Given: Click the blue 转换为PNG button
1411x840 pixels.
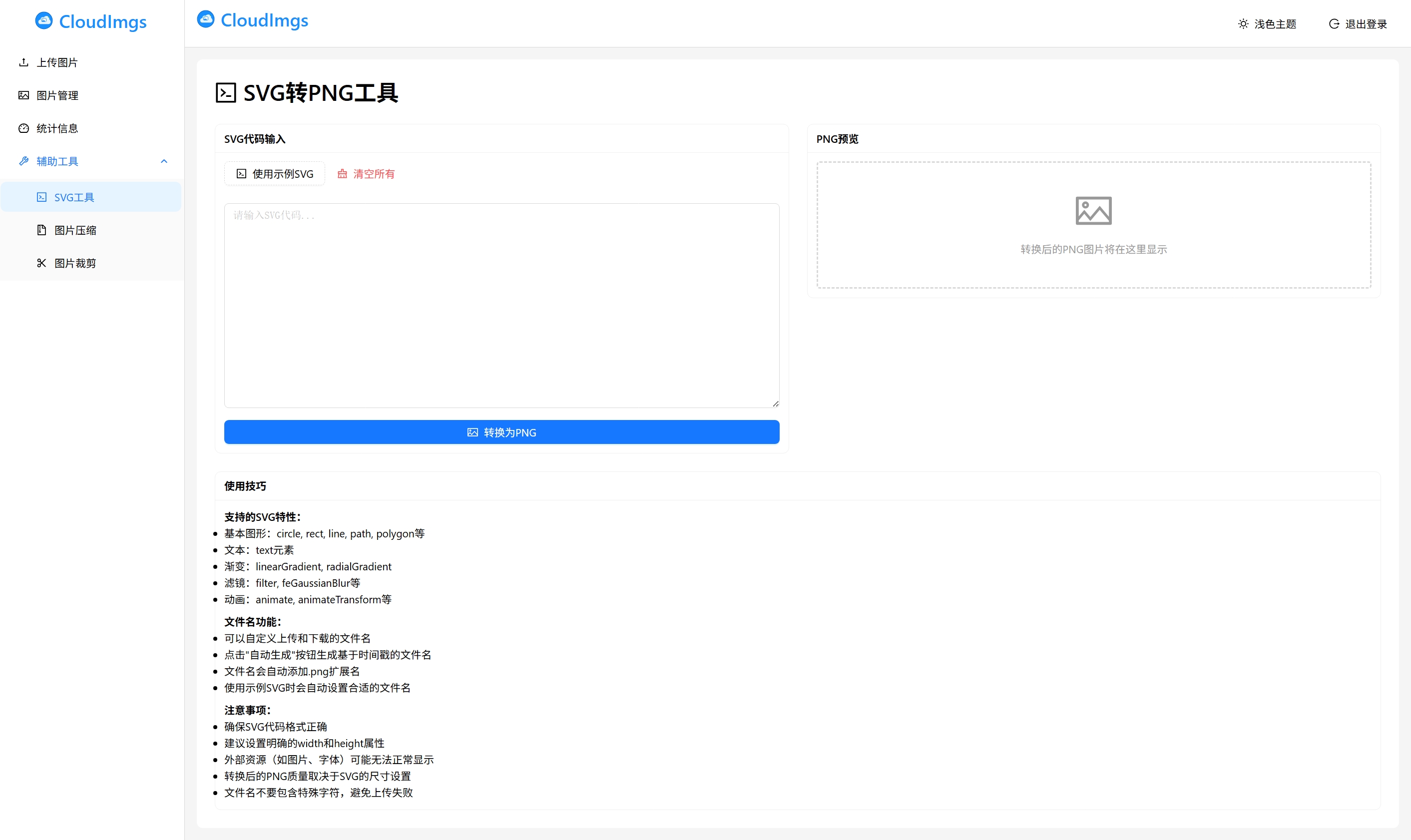Looking at the screenshot, I should tap(501, 432).
